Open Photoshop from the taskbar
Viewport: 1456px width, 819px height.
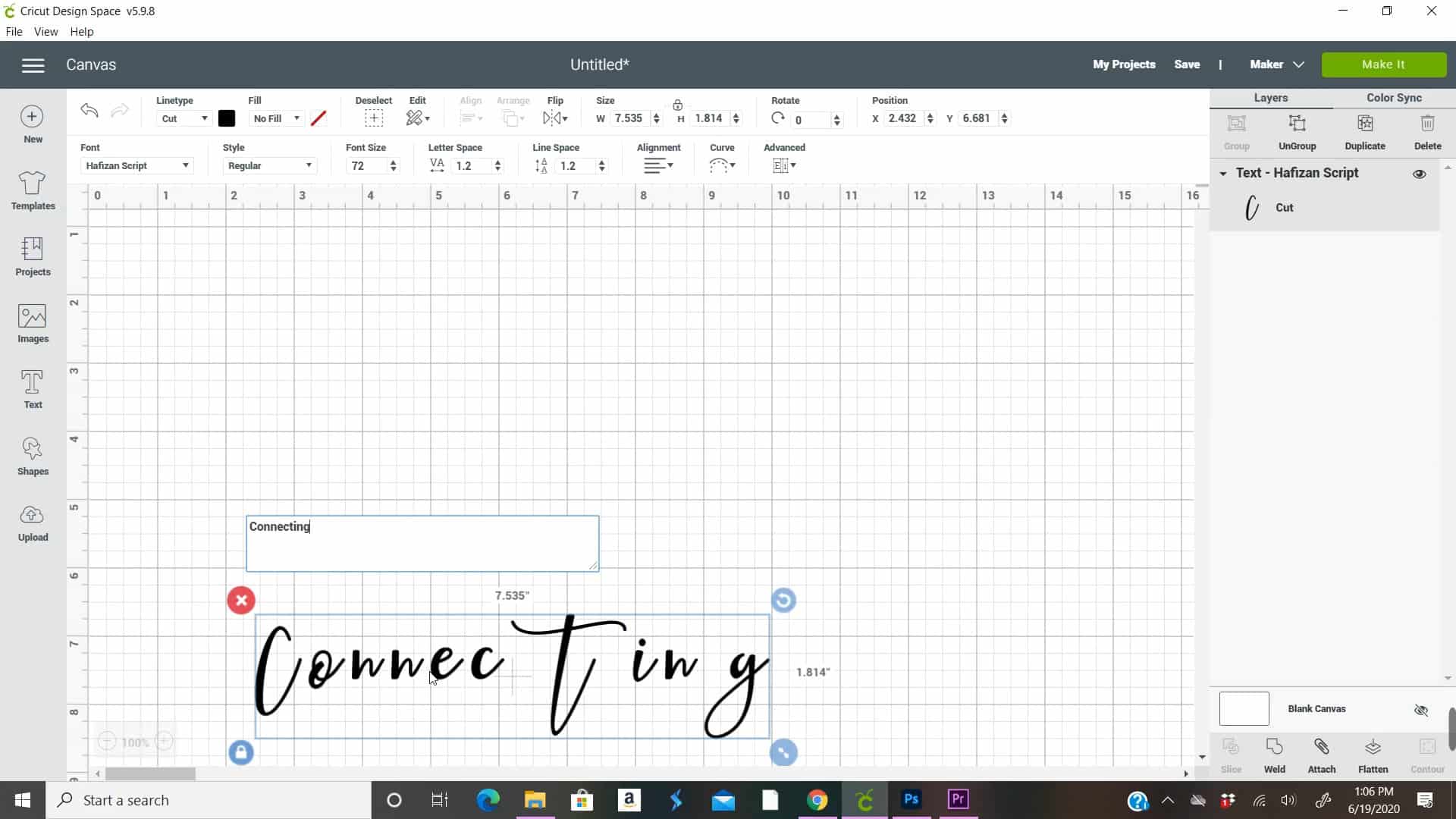[x=911, y=799]
